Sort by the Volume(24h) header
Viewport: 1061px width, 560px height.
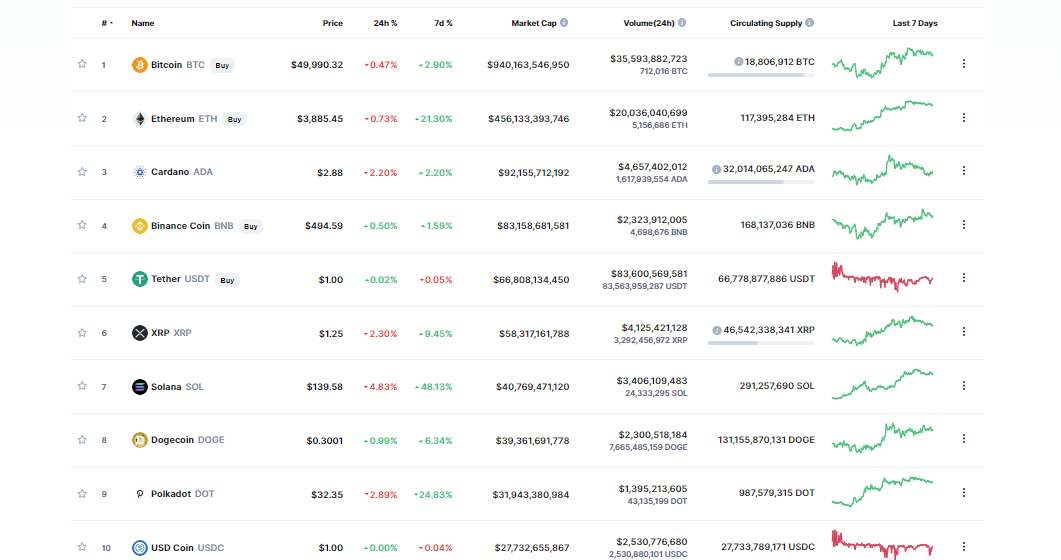pyautogui.click(x=649, y=23)
